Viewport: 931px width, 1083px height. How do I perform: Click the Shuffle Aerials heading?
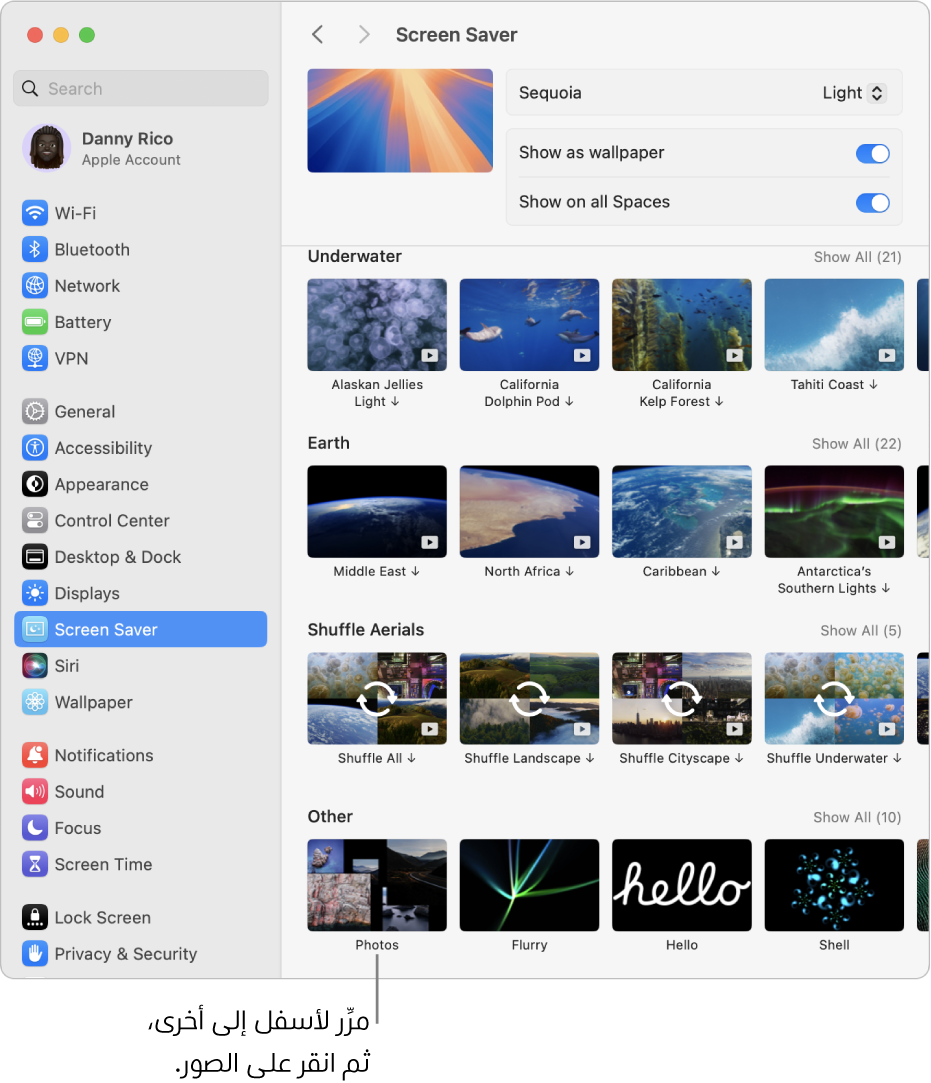[x=365, y=630]
